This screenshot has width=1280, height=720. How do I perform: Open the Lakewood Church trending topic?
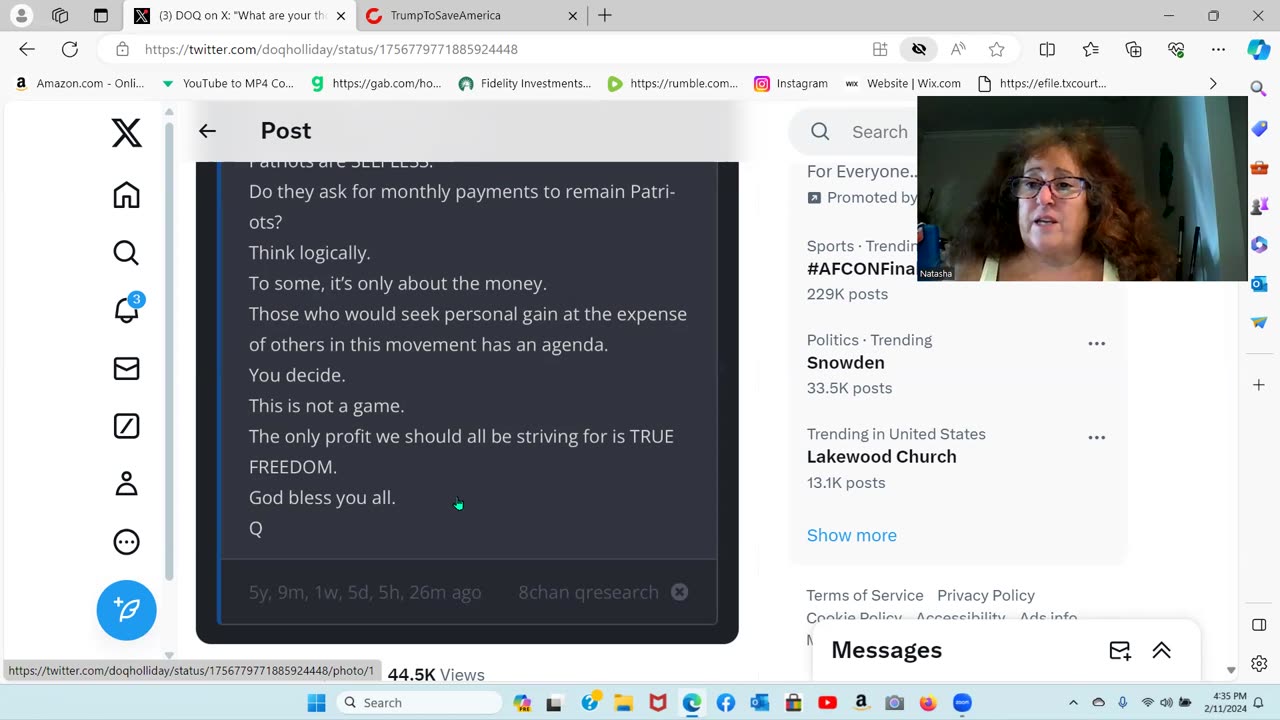pyautogui.click(x=882, y=457)
